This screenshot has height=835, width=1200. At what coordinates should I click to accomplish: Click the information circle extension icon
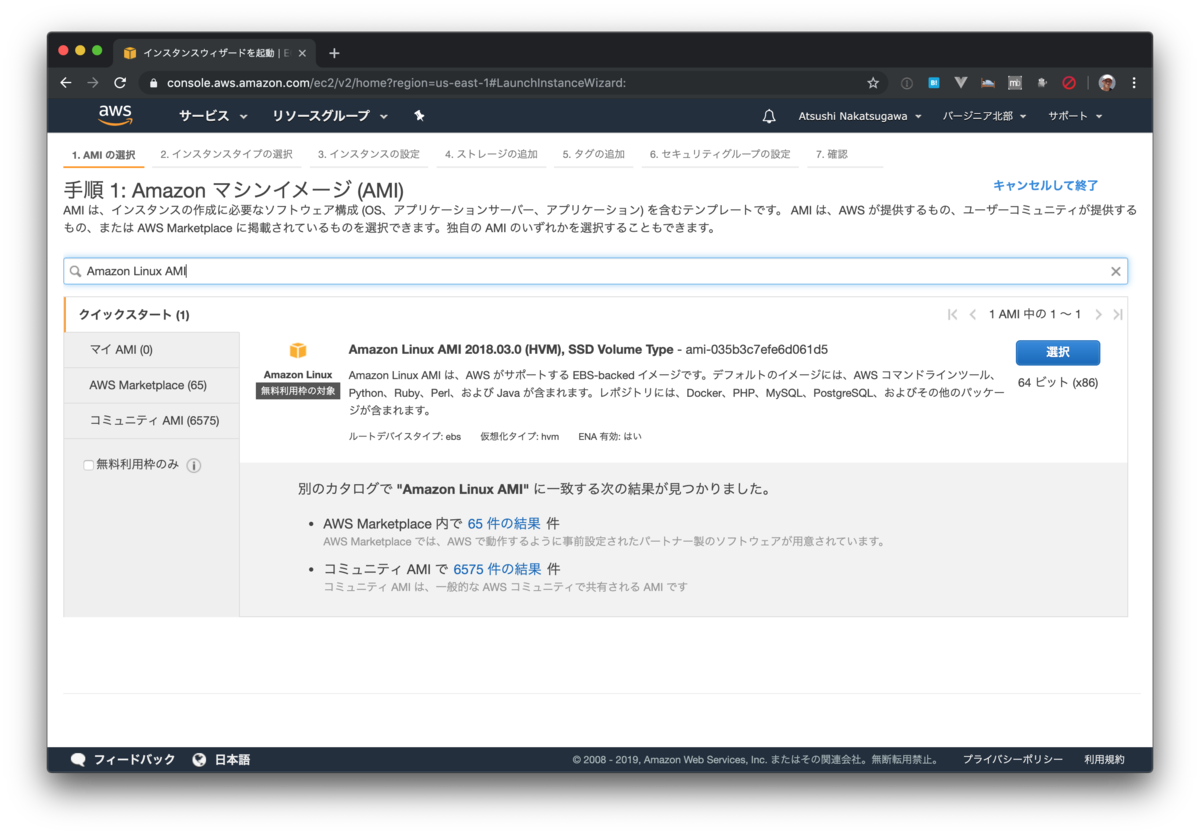pyautogui.click(x=907, y=83)
